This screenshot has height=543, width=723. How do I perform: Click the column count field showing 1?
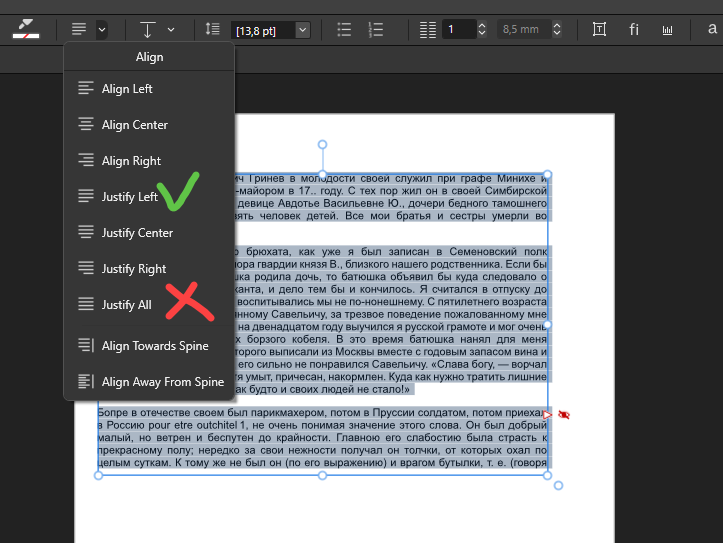458,30
